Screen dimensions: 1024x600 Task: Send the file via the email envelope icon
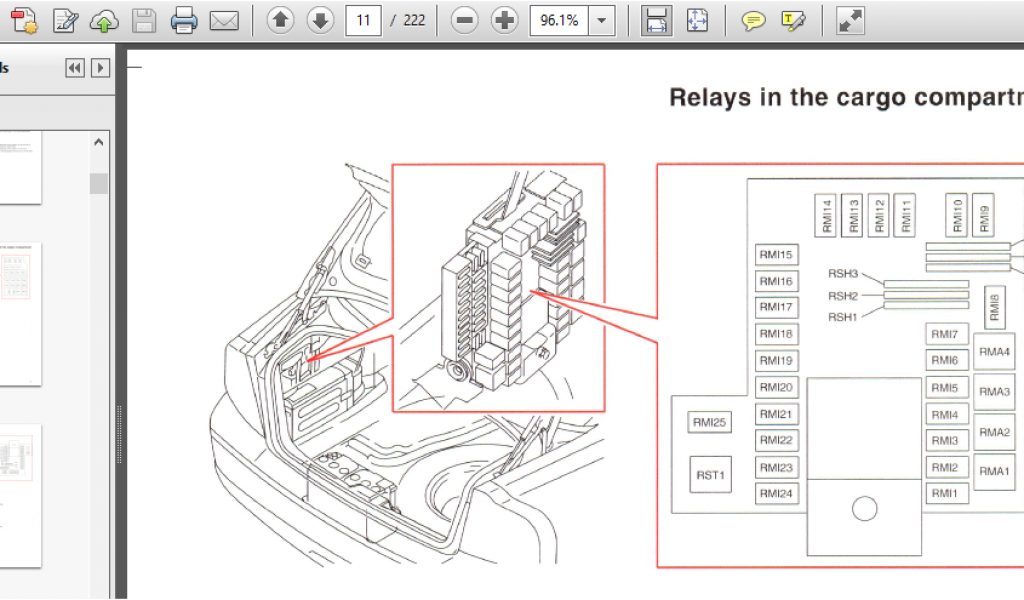click(224, 20)
